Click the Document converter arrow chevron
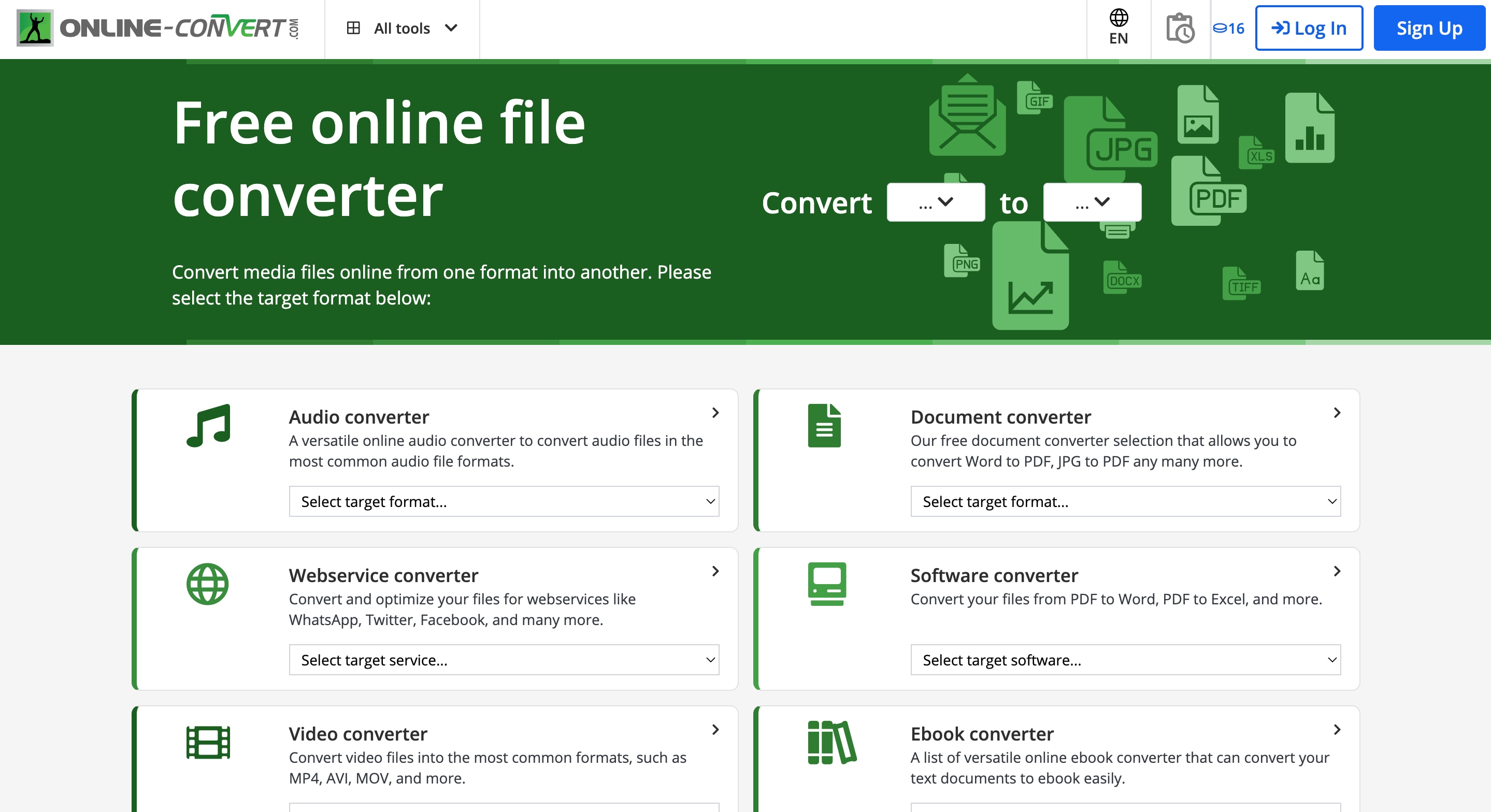Viewport: 1491px width, 812px height. 1337,413
